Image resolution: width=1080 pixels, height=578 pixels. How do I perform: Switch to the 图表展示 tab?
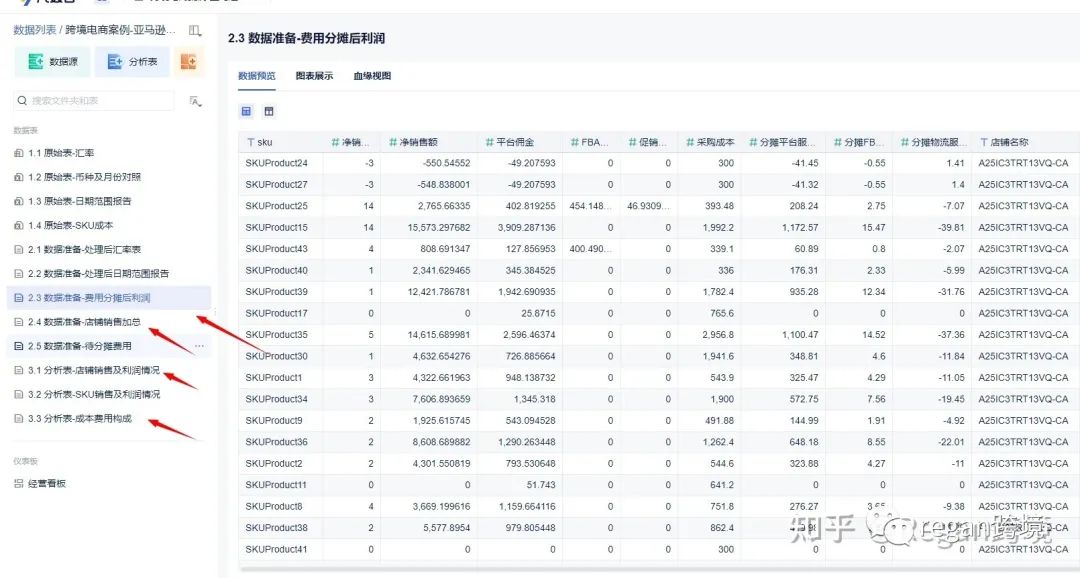(x=314, y=76)
